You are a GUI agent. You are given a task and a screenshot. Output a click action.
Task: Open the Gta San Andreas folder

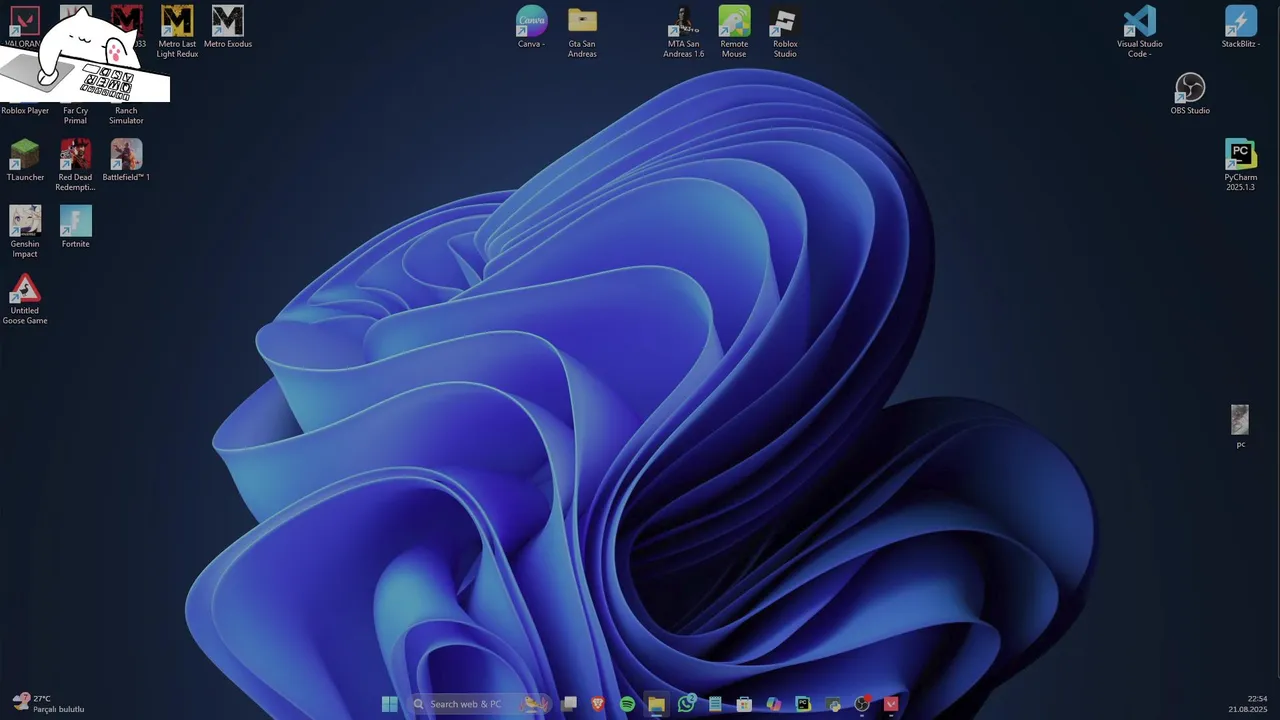point(582,31)
